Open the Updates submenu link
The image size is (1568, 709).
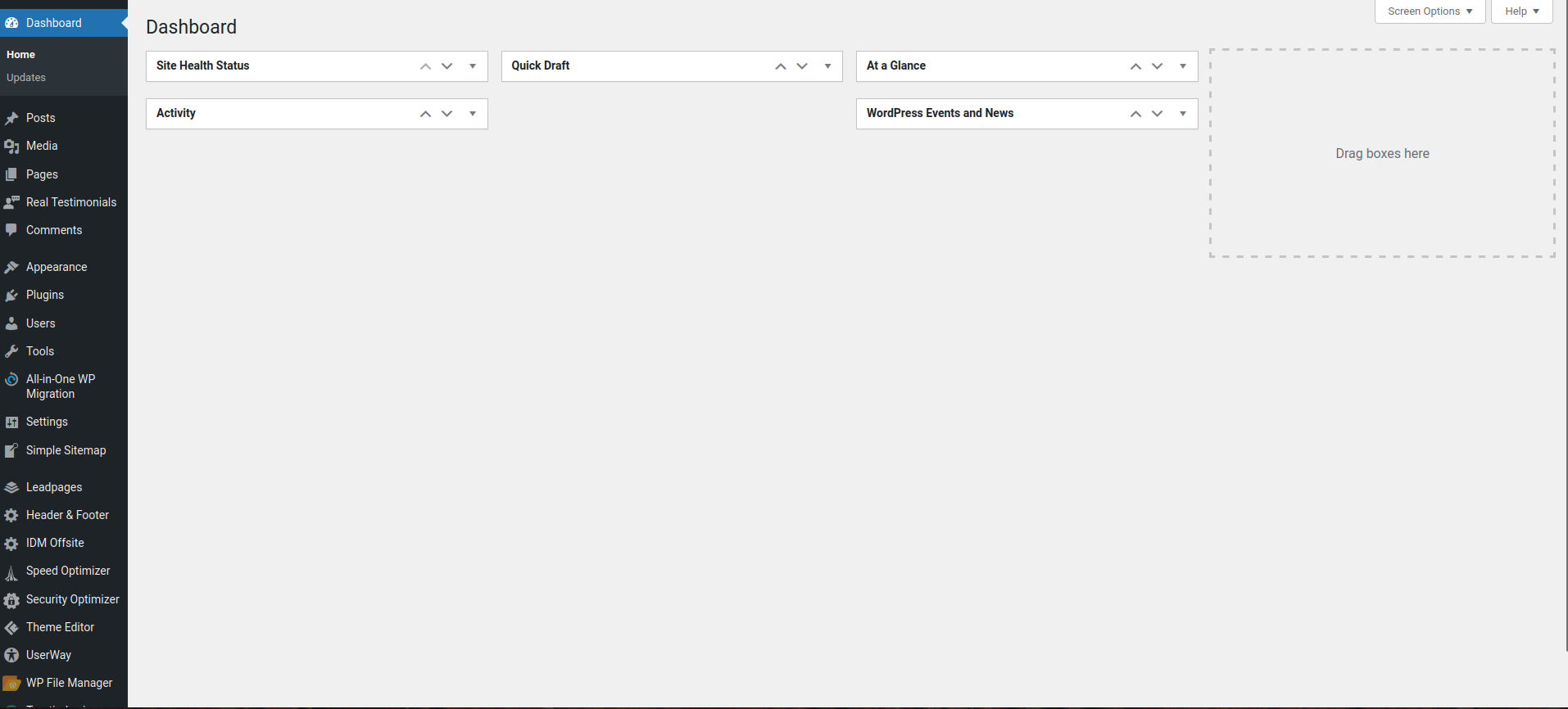[x=26, y=78]
